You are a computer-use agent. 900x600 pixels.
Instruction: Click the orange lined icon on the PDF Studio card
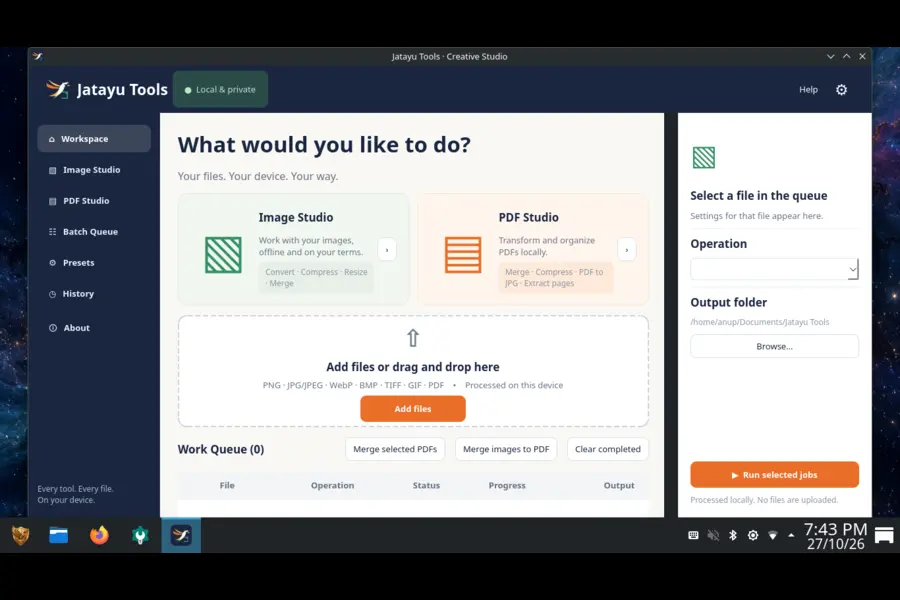[463, 255]
